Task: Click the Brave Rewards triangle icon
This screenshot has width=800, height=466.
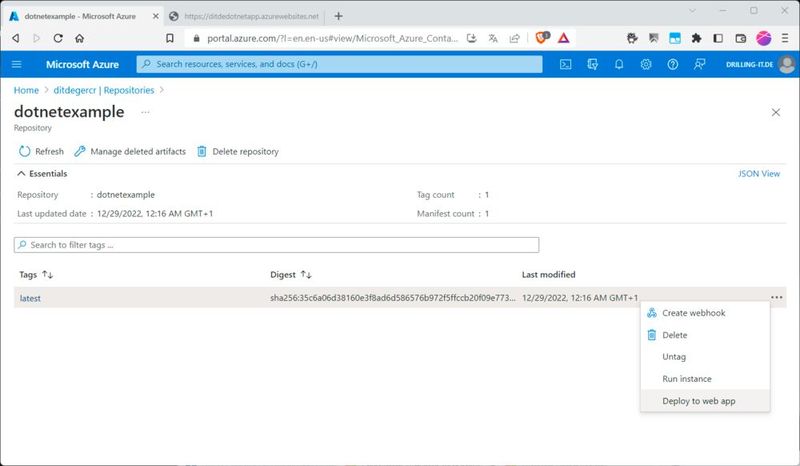Action: (563, 38)
